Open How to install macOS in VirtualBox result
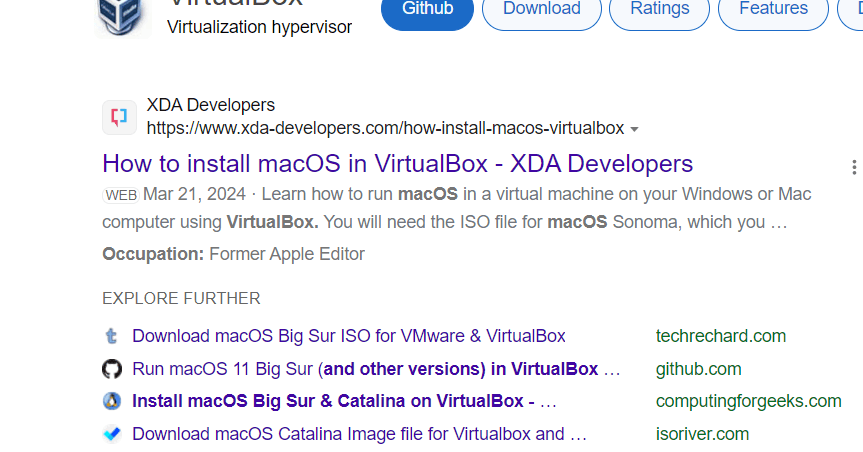The height and width of the screenshot is (452, 863). coord(397,164)
